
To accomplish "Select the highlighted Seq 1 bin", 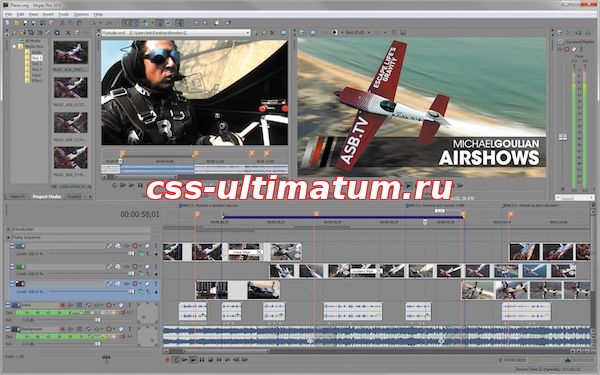I will [x=37, y=58].
